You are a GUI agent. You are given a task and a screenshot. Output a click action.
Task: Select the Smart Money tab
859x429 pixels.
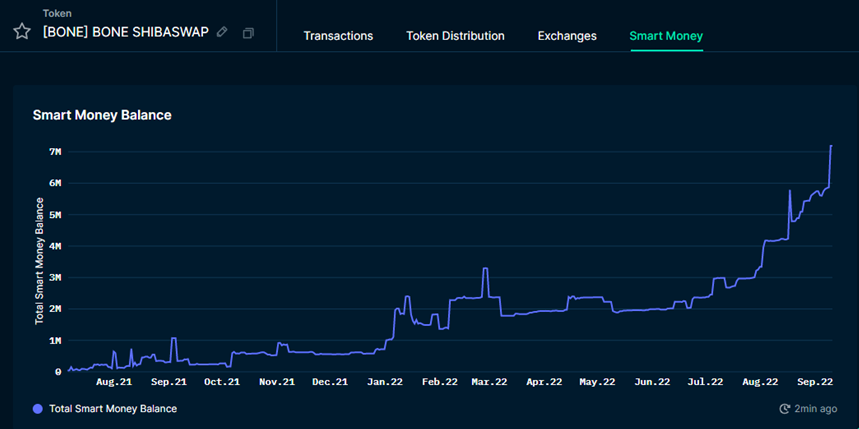tap(666, 36)
